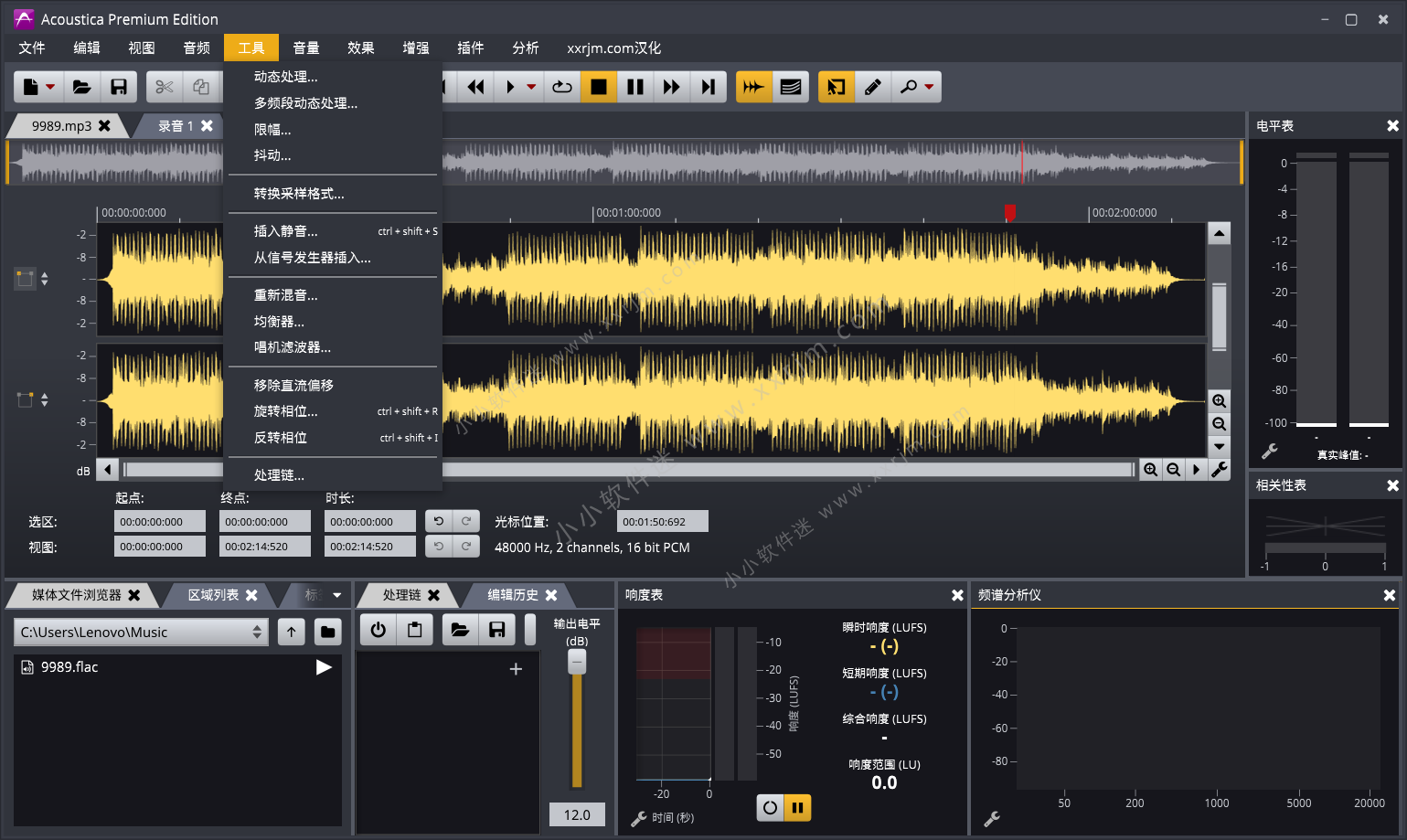Go up one folder in media browser
The height and width of the screenshot is (840, 1407).
coord(292,632)
